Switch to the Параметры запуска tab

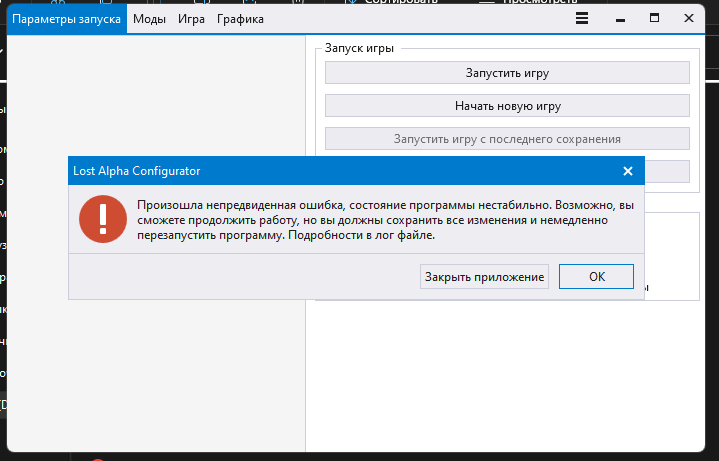tap(66, 19)
